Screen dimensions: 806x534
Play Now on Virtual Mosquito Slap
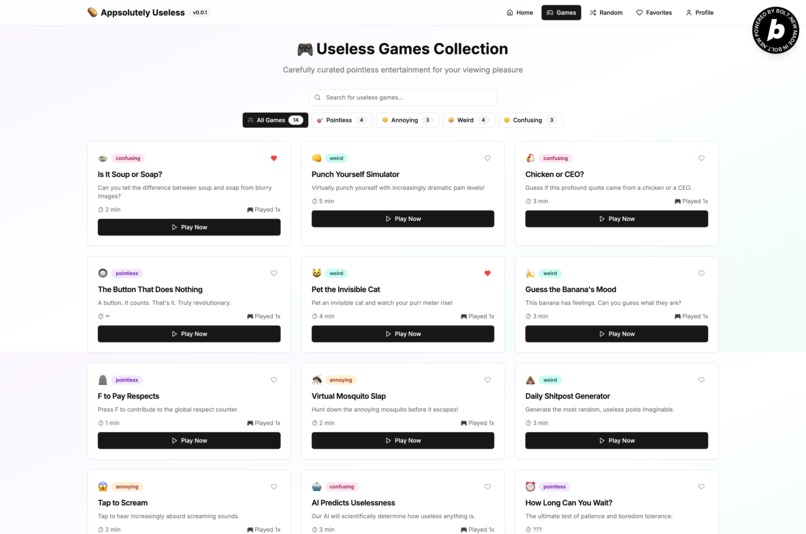pyautogui.click(x=403, y=440)
